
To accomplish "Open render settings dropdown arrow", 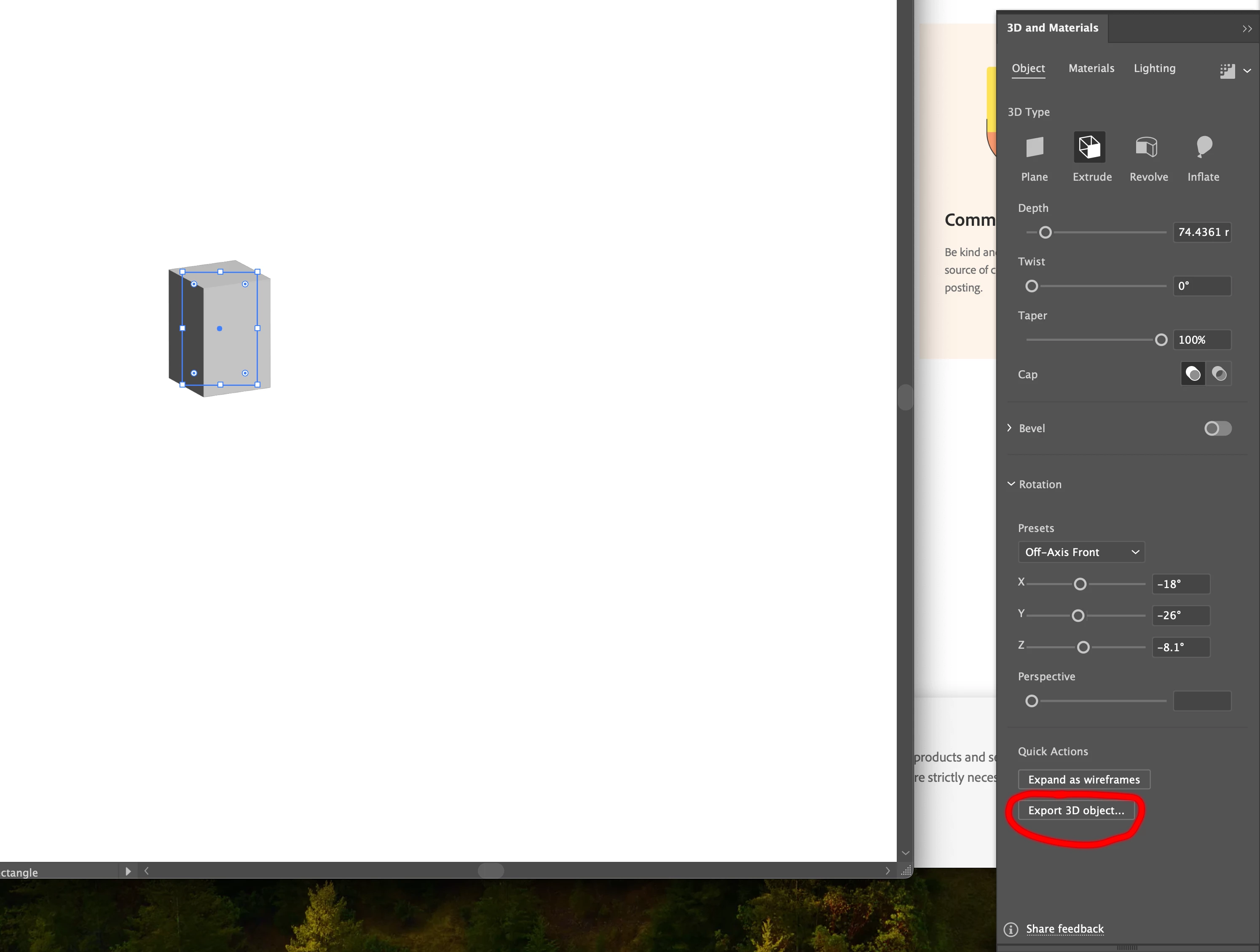I will pos(1247,71).
